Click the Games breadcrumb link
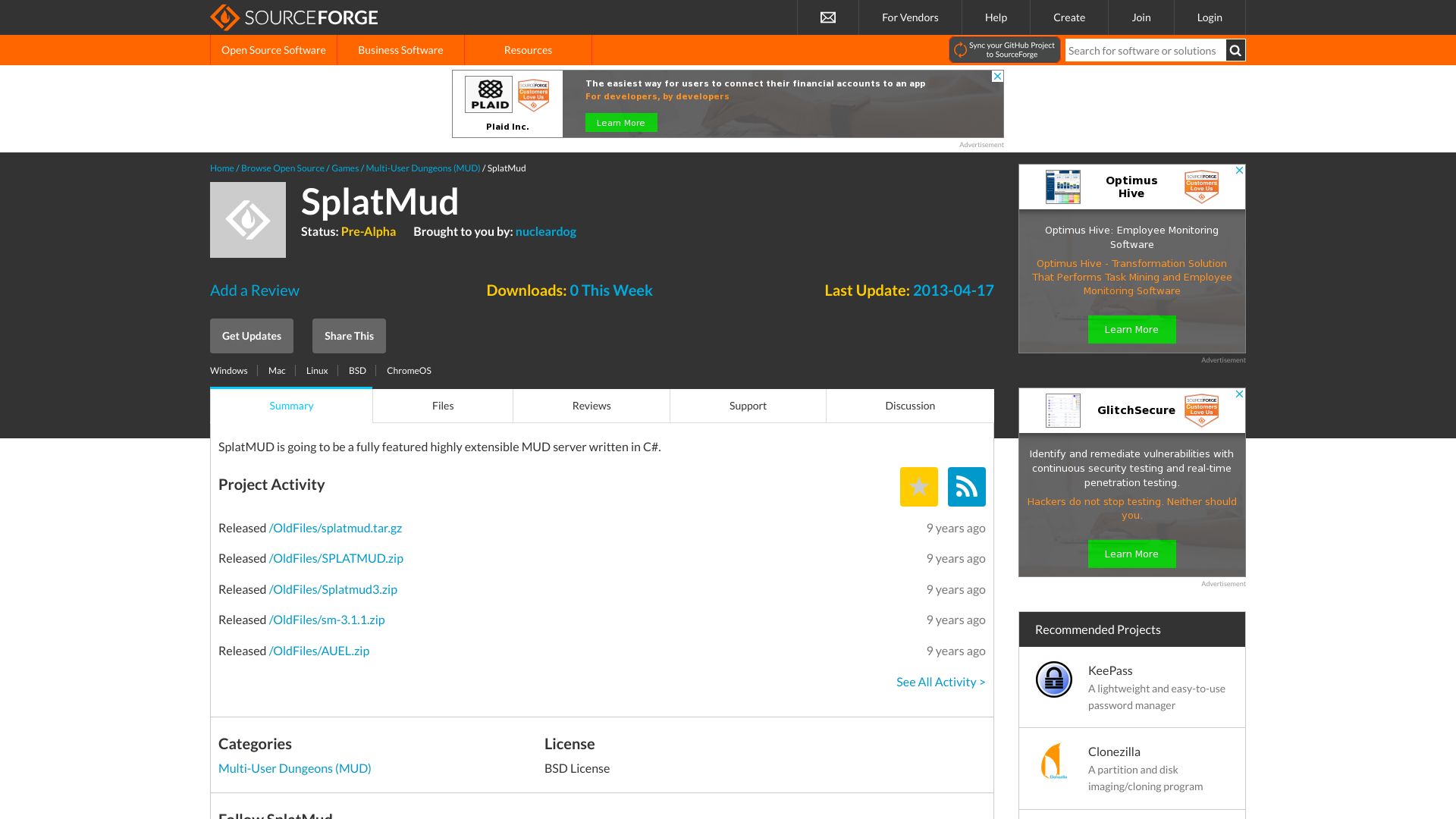This screenshot has height=819, width=1456. click(345, 168)
